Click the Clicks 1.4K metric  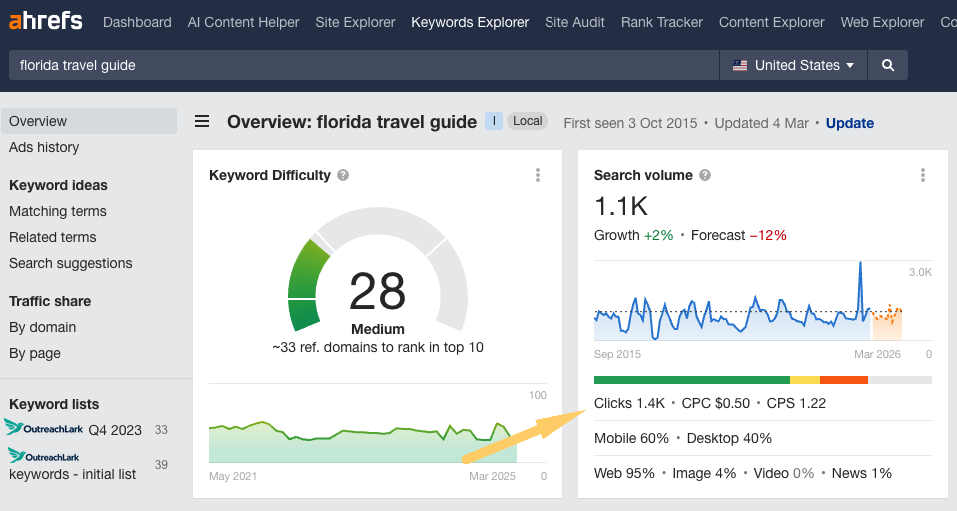coord(629,403)
